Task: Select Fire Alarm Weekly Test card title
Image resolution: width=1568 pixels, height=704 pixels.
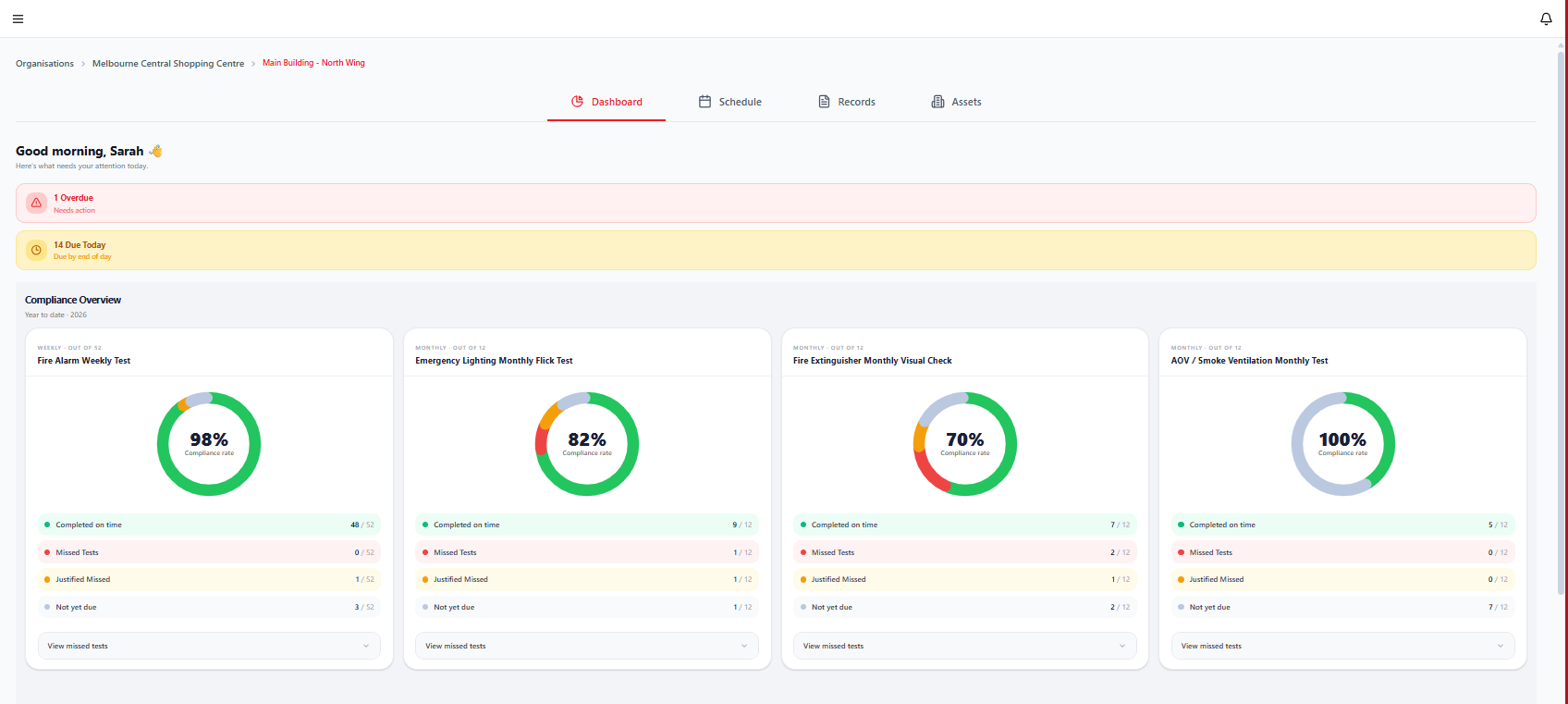Action: point(84,361)
